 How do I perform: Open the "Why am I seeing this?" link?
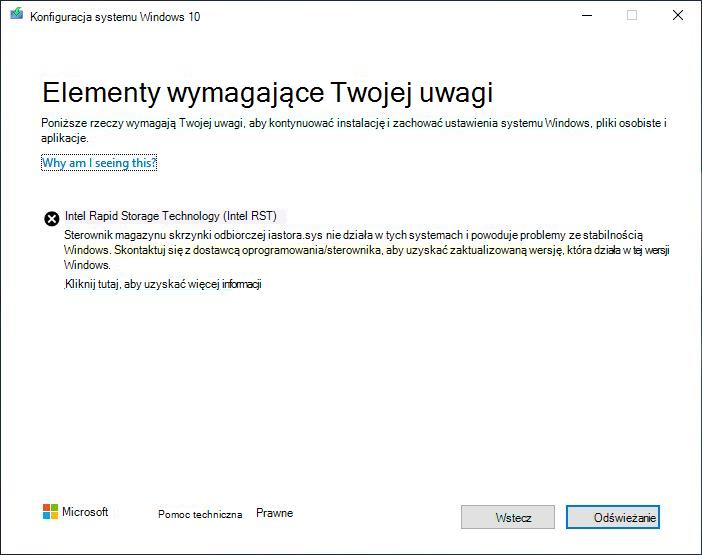click(x=99, y=163)
